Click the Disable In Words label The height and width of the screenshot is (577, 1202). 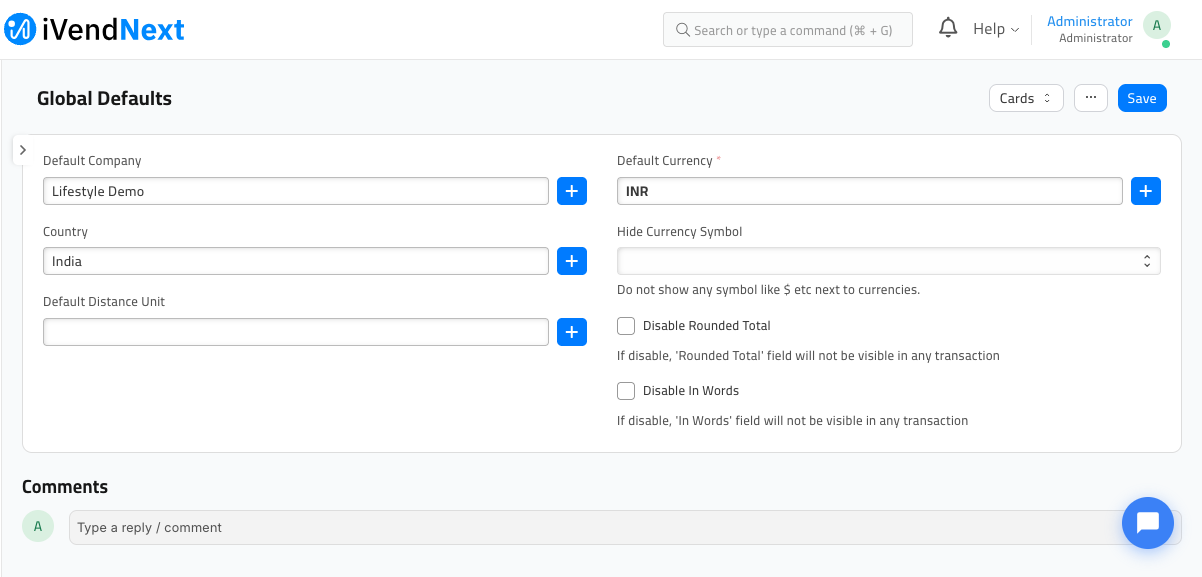(x=691, y=391)
